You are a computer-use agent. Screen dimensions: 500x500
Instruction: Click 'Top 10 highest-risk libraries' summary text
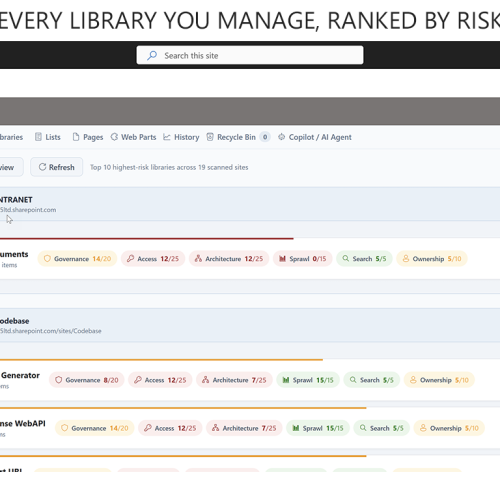(x=169, y=167)
